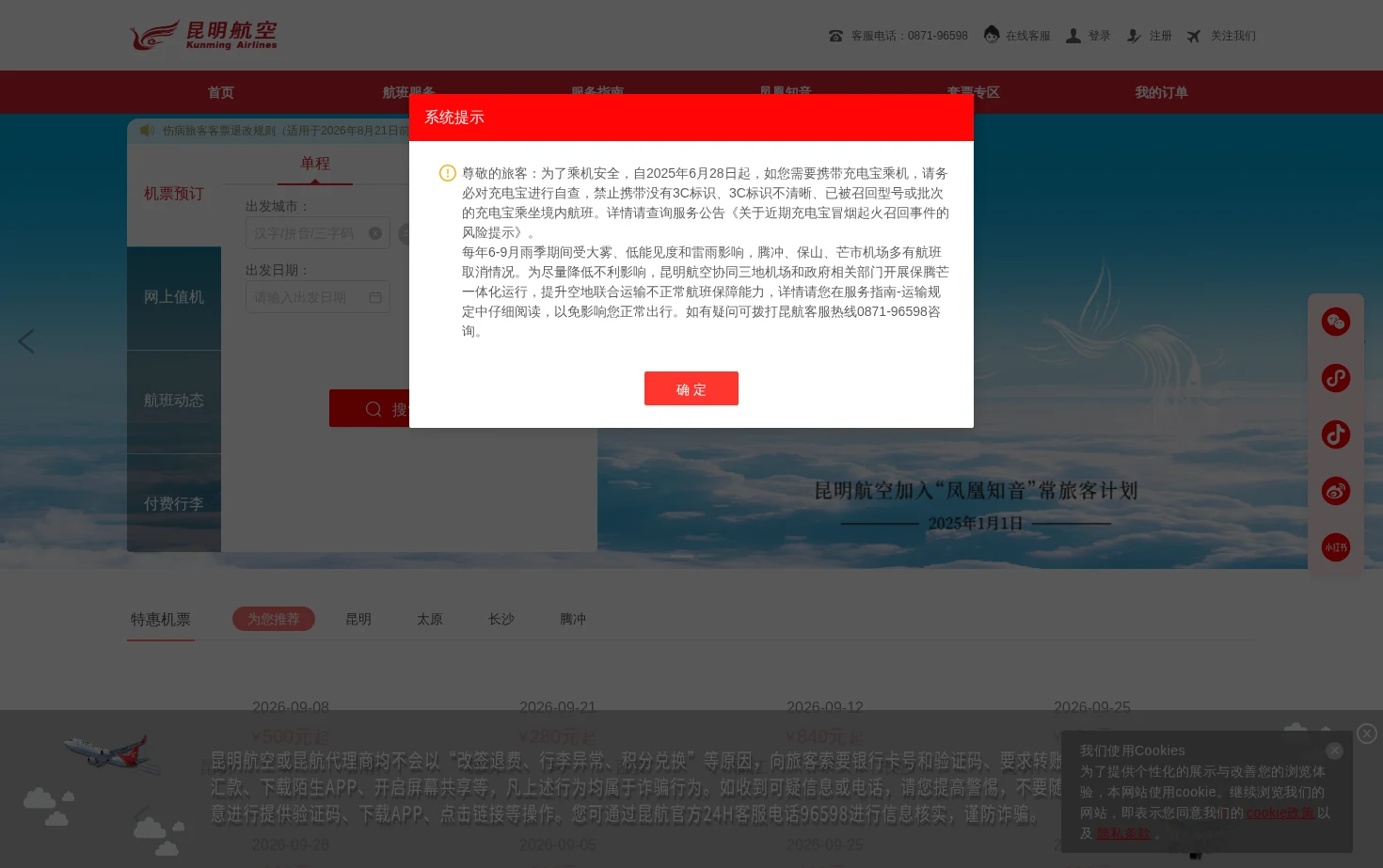This screenshot has width=1383, height=868.
Task: Select the 长沙 city tab
Action: coord(501,619)
